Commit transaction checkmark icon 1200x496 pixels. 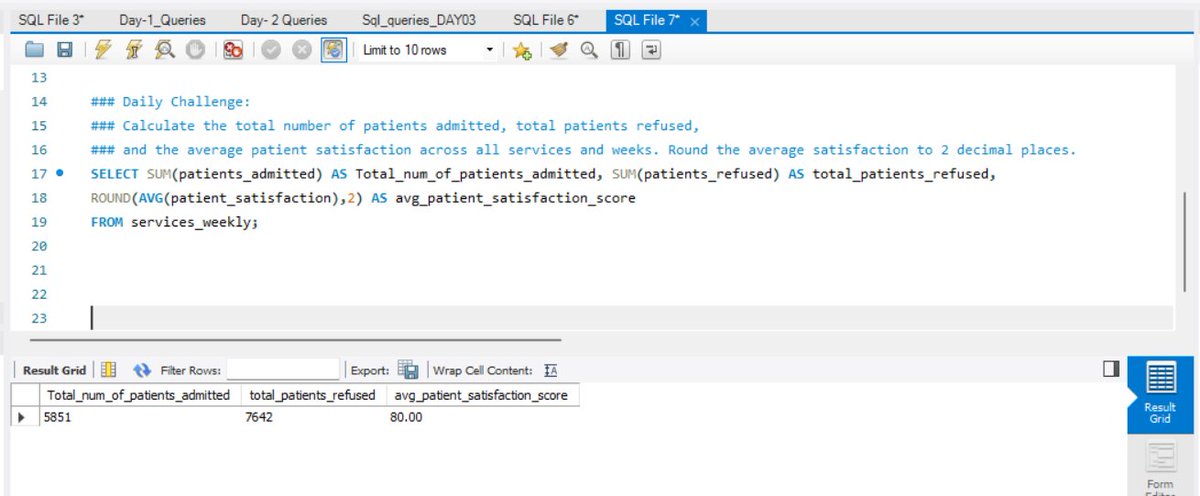click(x=271, y=50)
